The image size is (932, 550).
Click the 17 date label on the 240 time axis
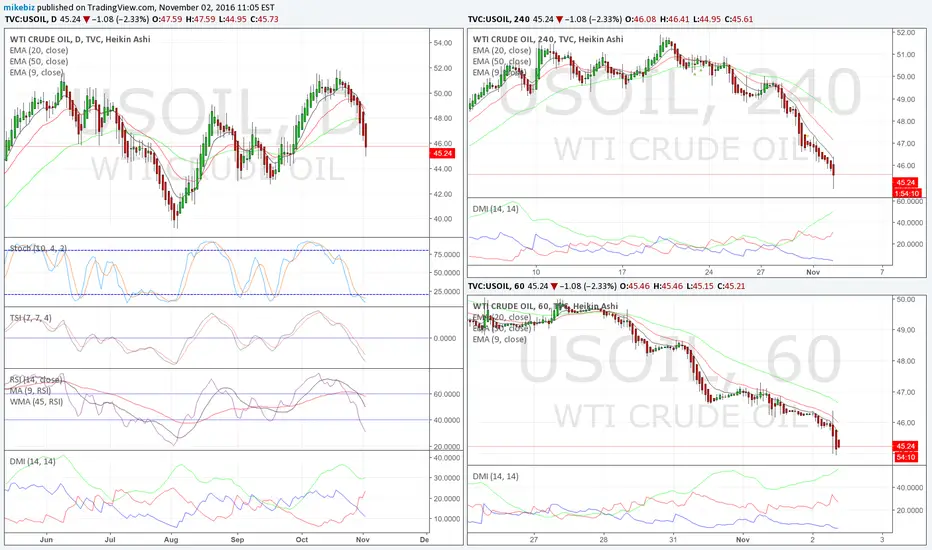pyautogui.click(x=622, y=272)
